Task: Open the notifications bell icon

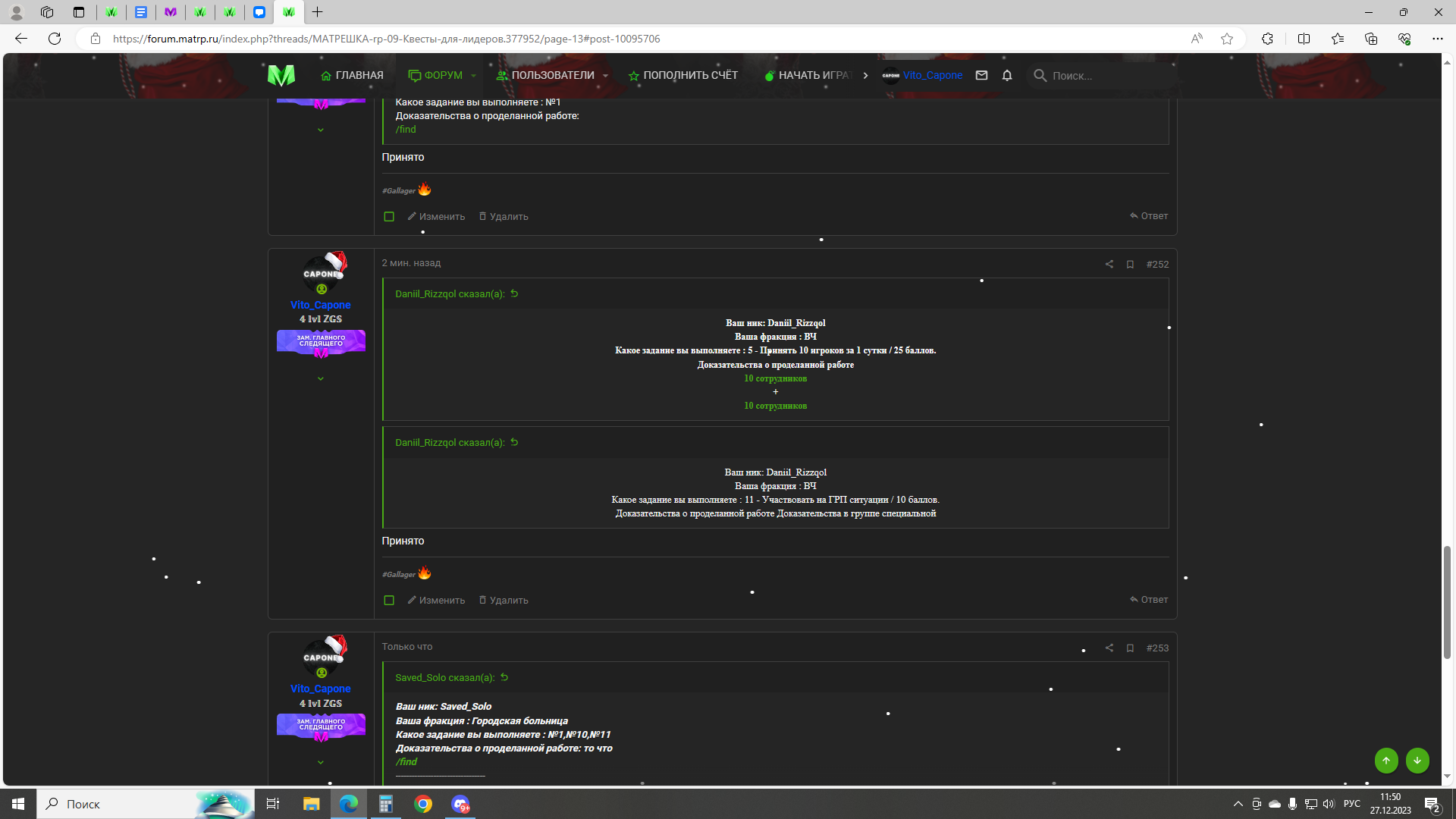Action: tap(1007, 75)
